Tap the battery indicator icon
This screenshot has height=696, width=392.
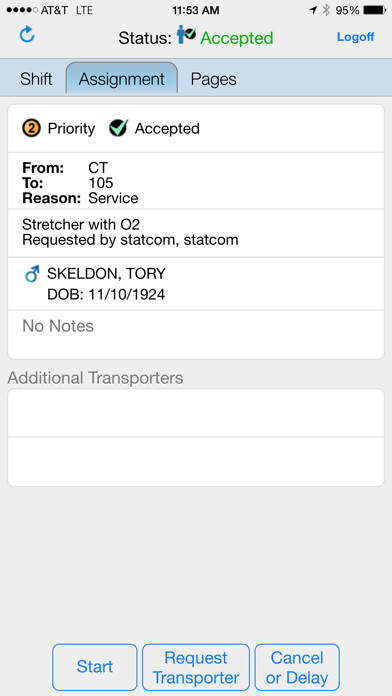pos(375,10)
